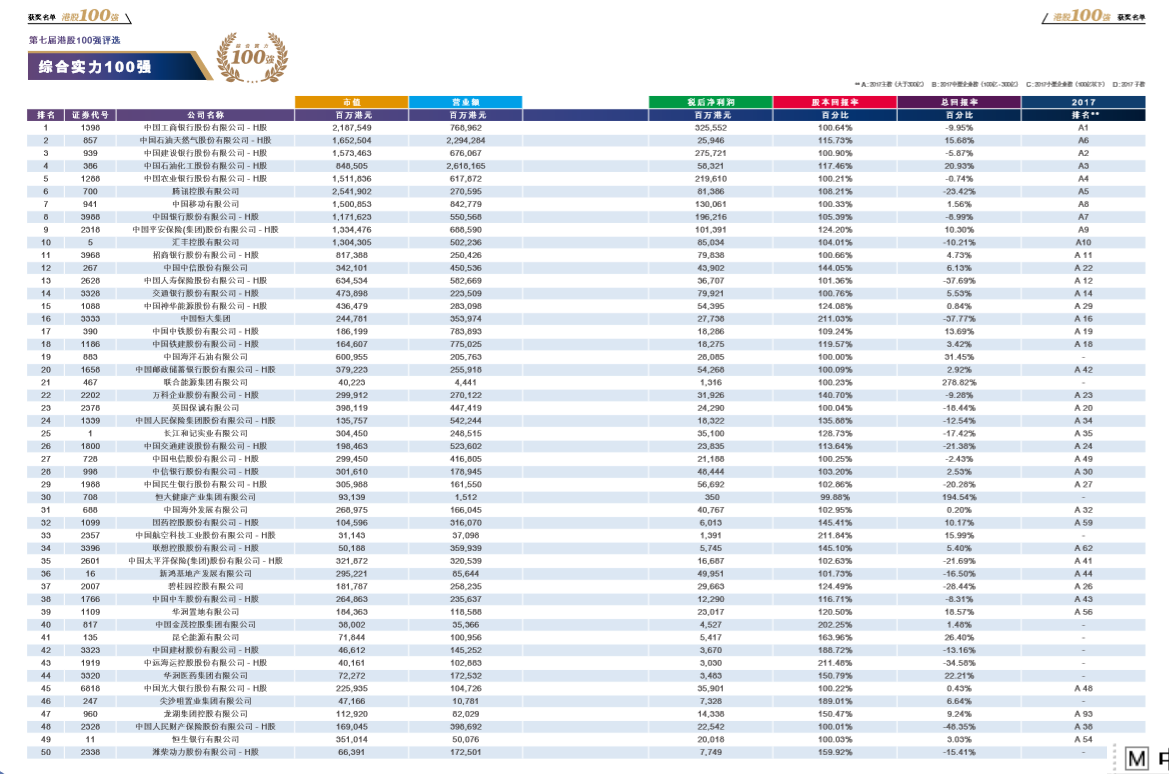
Task: Click the 2017 ranking column header
Action: click(x=1083, y=102)
